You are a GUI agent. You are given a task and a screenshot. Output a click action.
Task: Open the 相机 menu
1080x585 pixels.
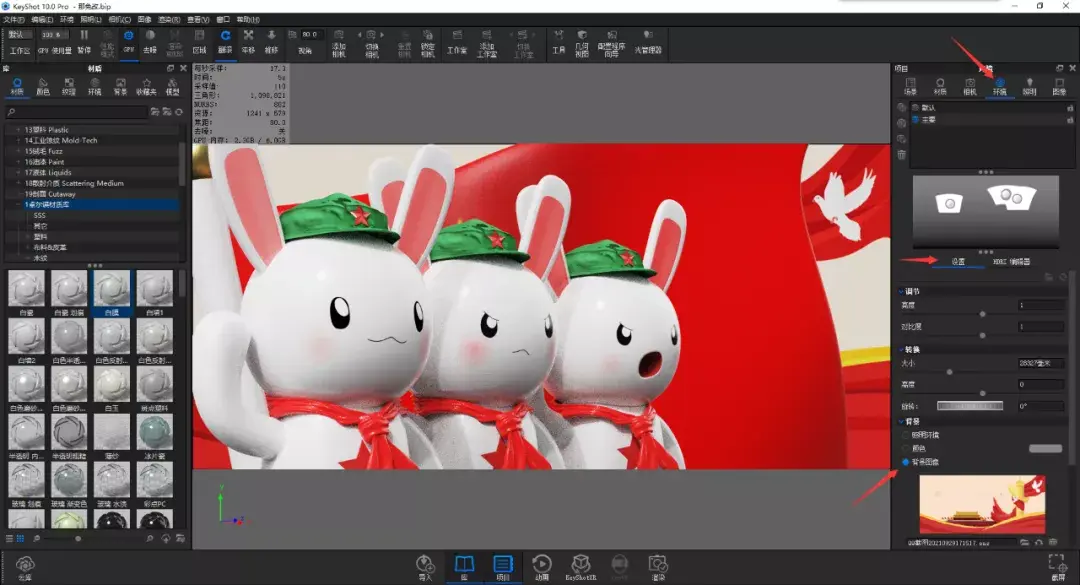[x=120, y=19]
